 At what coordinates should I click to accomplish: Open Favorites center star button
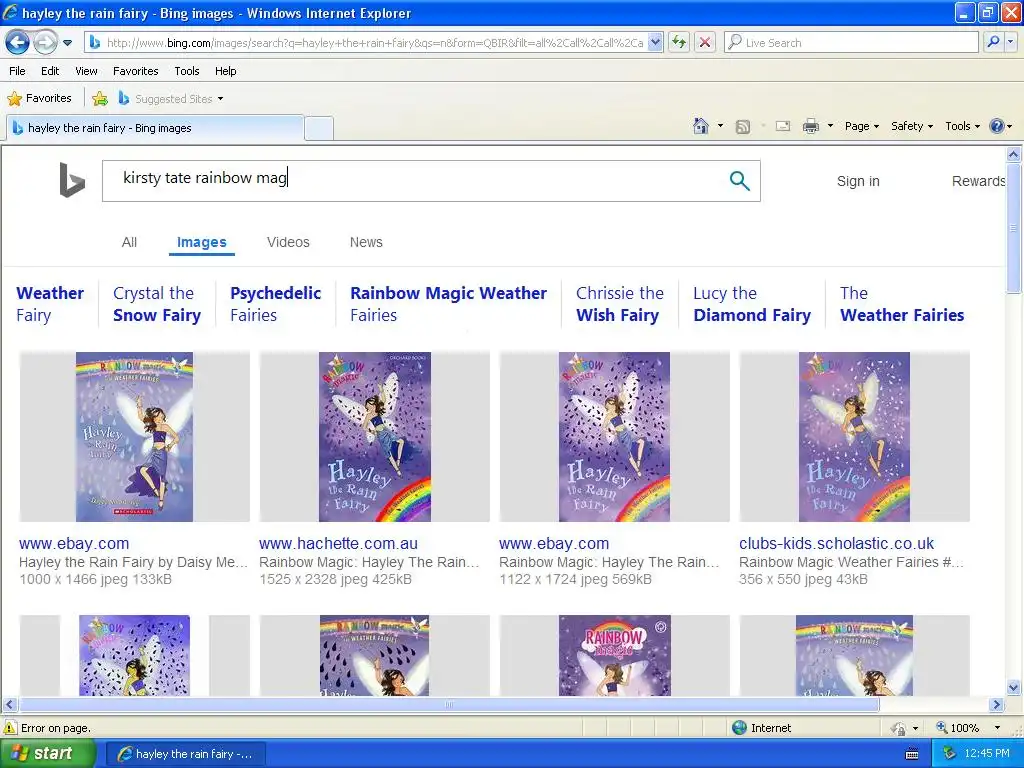(39, 99)
